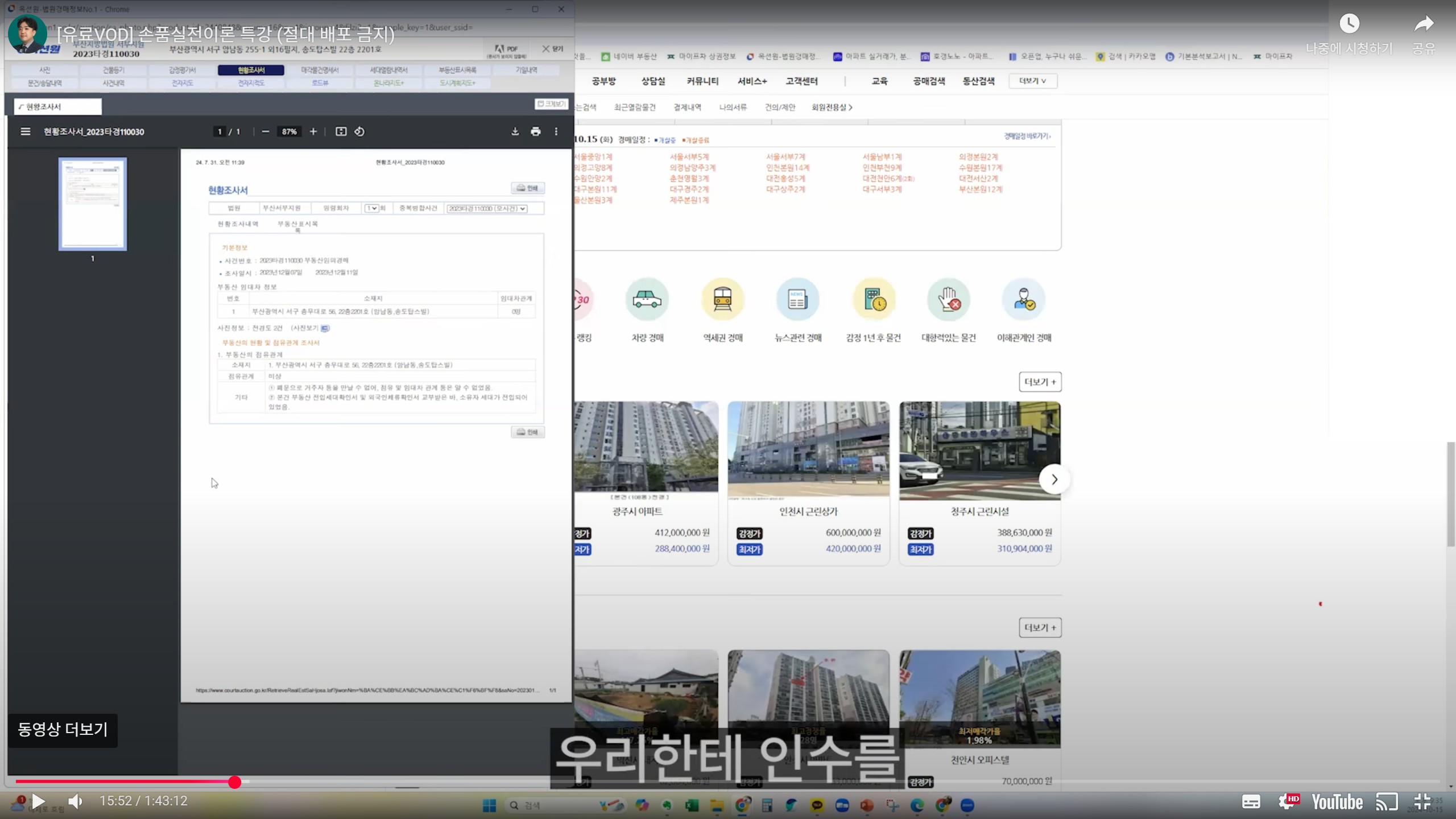Toggle YouTube subtitles button
1456x819 pixels.
click(1251, 801)
